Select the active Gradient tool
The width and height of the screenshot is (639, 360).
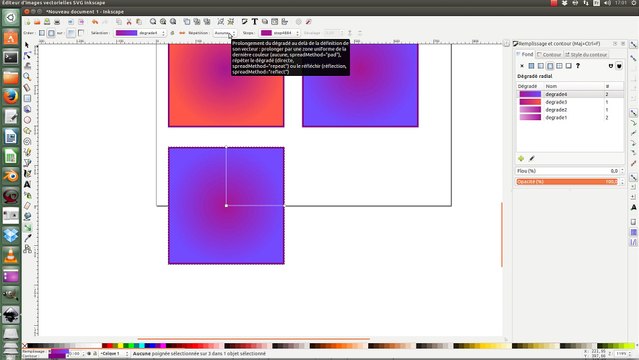click(27, 227)
